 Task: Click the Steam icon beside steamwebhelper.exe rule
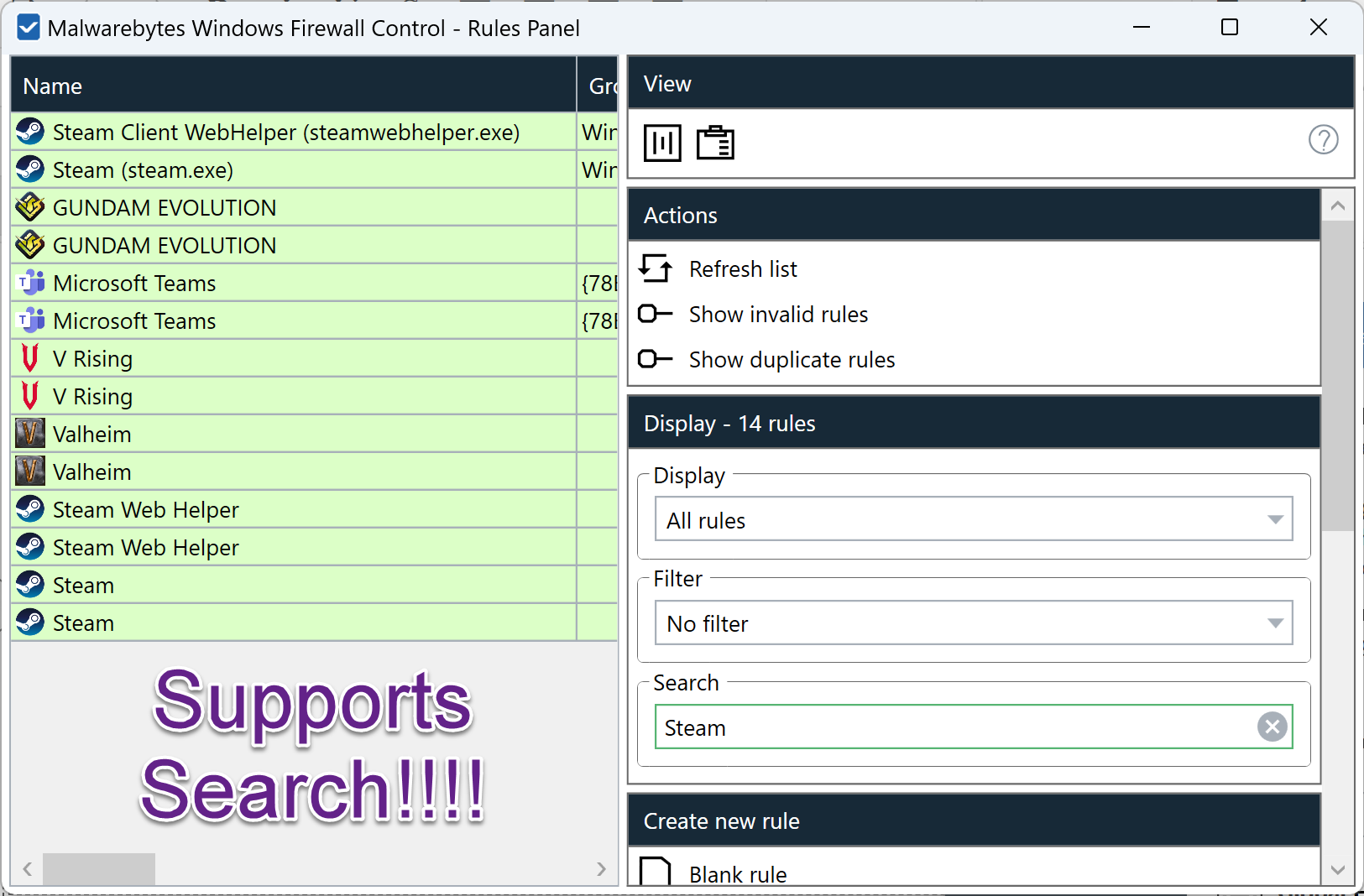[30, 132]
